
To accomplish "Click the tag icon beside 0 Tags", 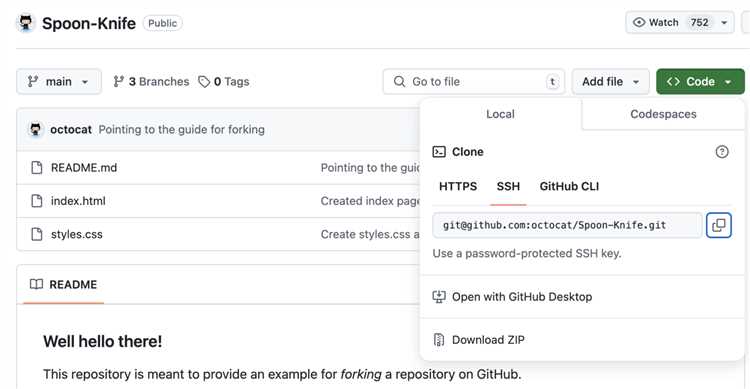I will coord(204,81).
